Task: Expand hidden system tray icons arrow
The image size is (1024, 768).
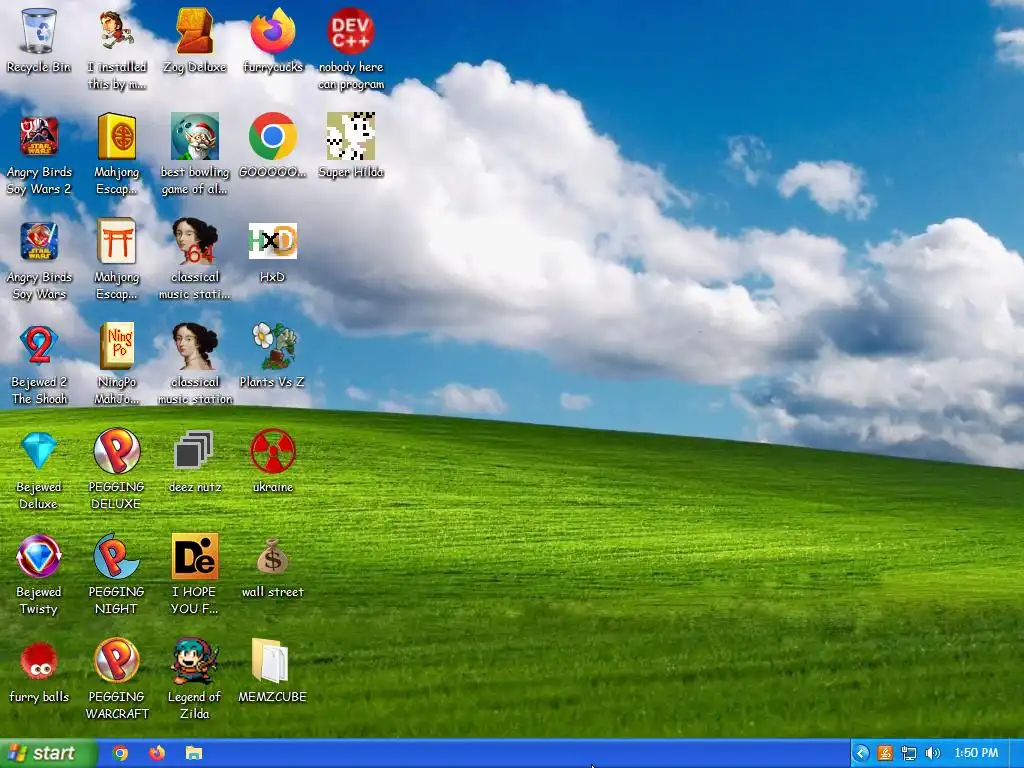Action: point(862,754)
